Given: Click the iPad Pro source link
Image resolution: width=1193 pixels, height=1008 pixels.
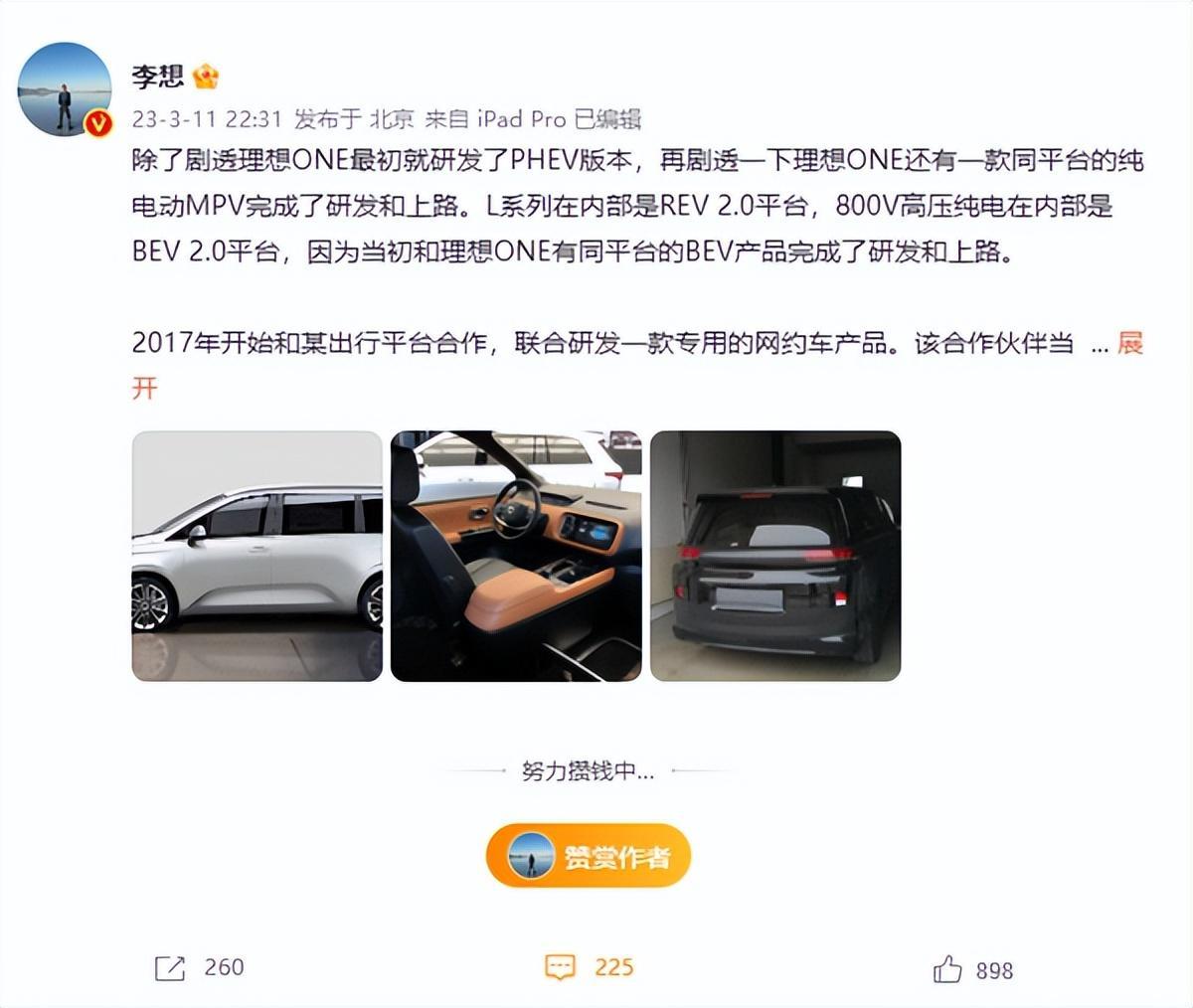Looking at the screenshot, I should coord(521,119).
